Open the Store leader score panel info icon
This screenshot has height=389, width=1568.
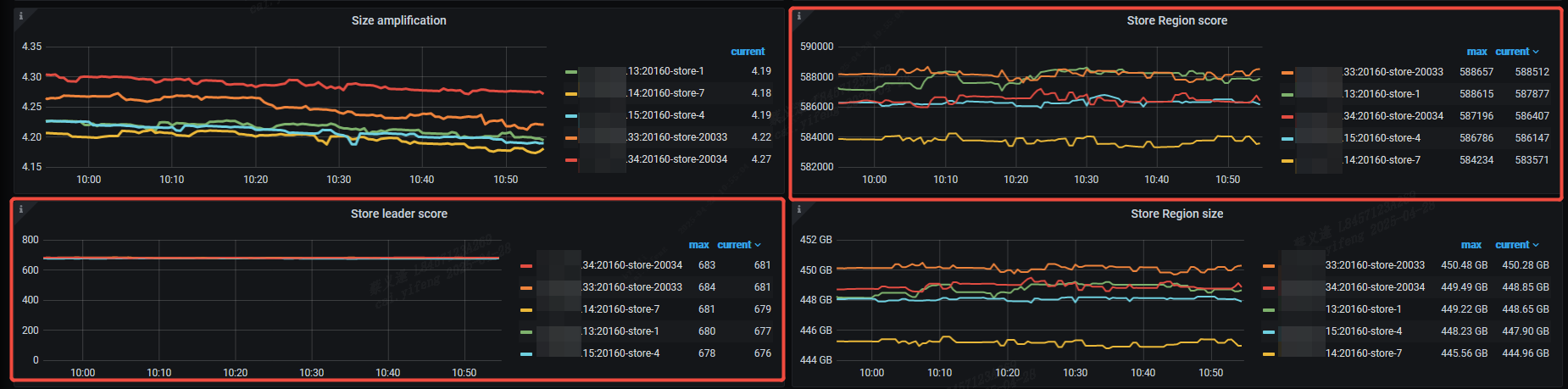coord(21,209)
